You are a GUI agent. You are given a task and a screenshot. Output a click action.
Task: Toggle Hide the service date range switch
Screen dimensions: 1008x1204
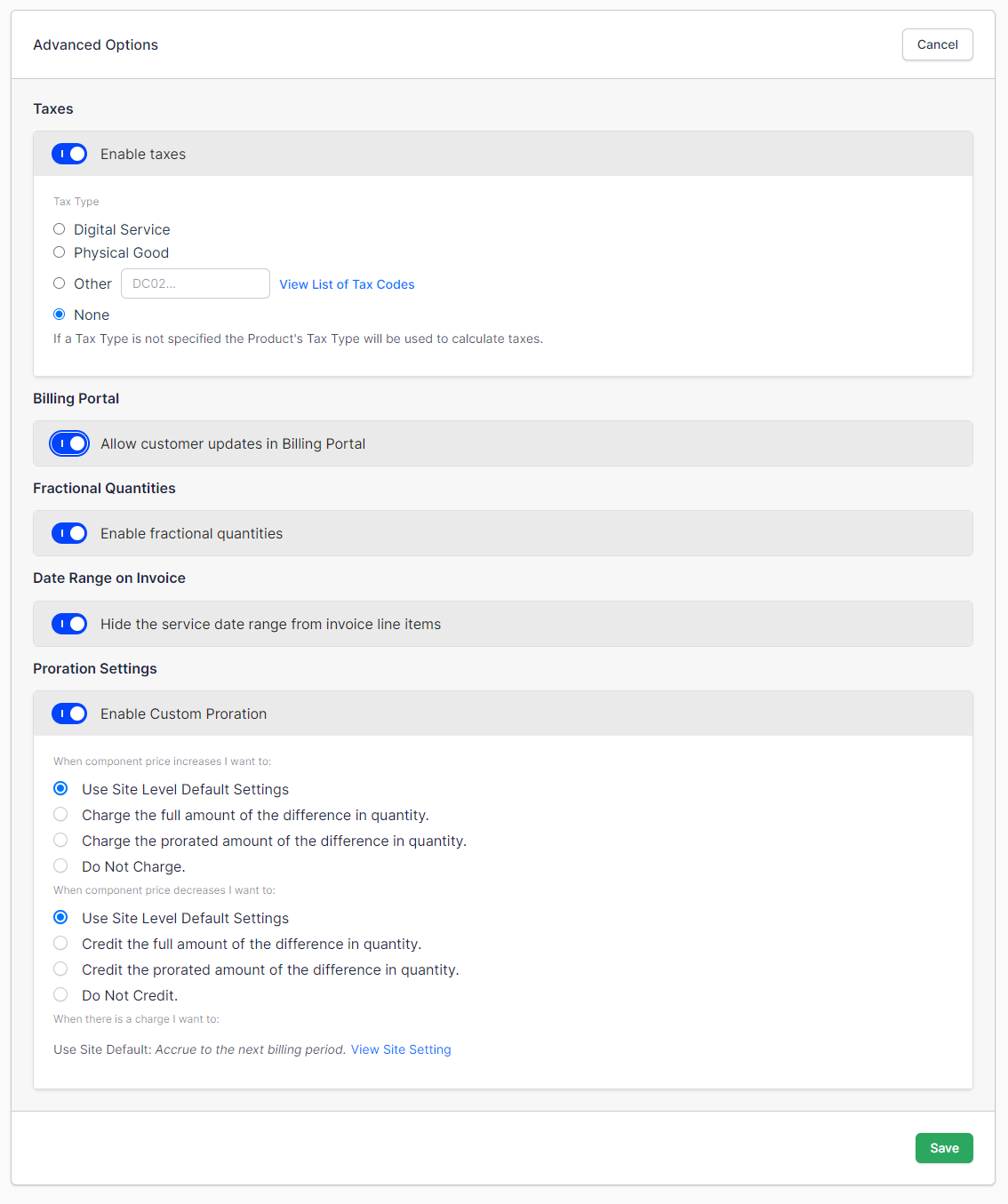click(69, 624)
